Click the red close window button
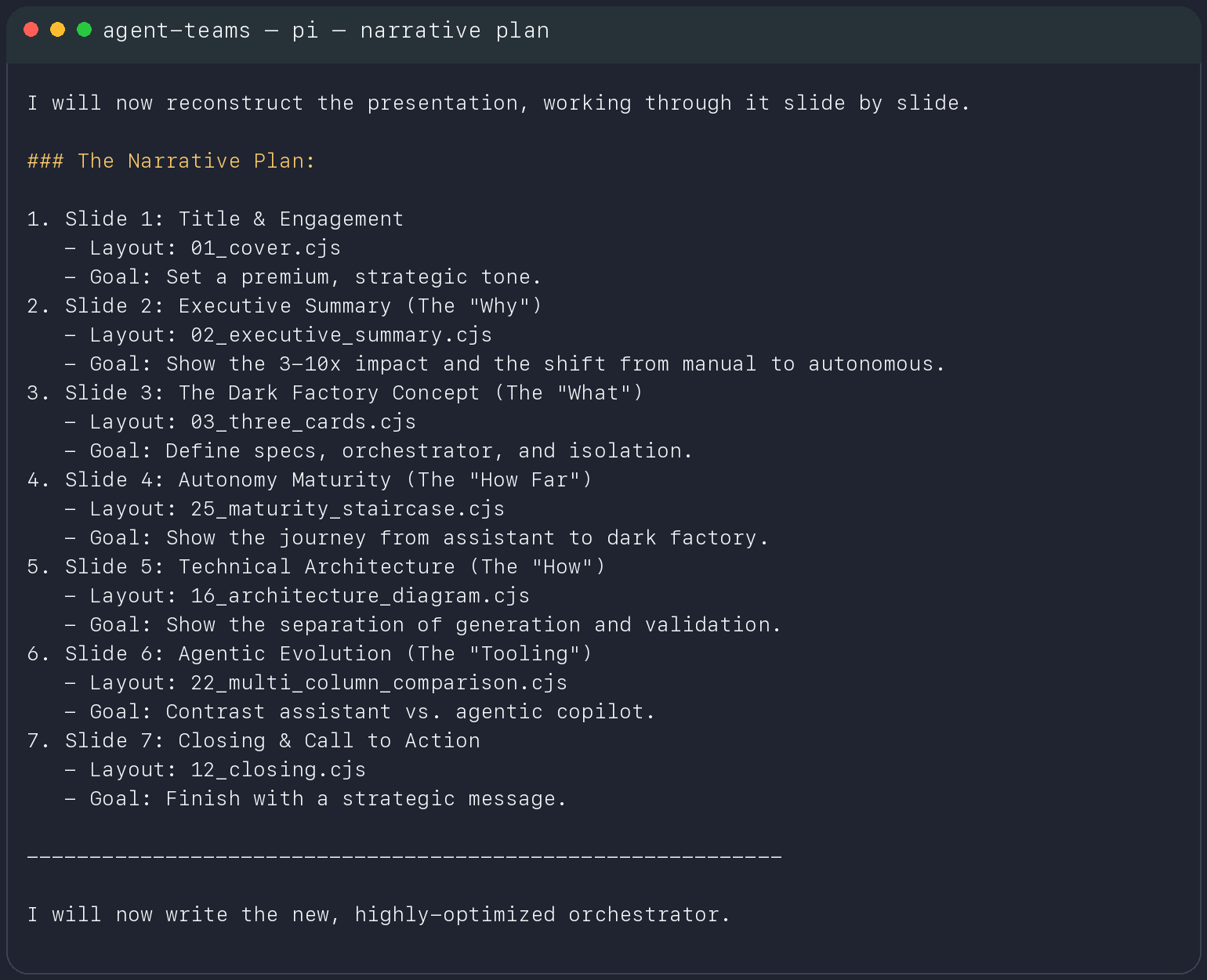The image size is (1207, 980). (x=31, y=30)
